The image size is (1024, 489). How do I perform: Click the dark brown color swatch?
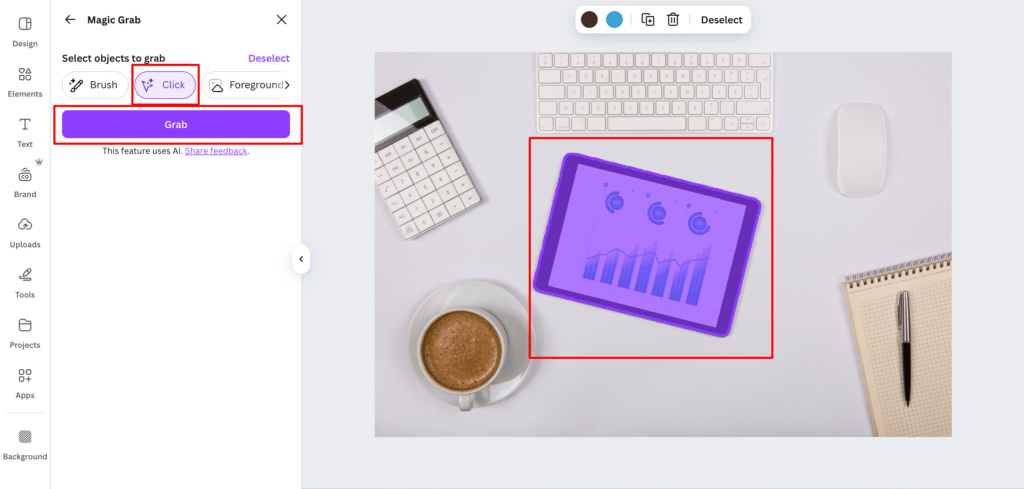[589, 20]
